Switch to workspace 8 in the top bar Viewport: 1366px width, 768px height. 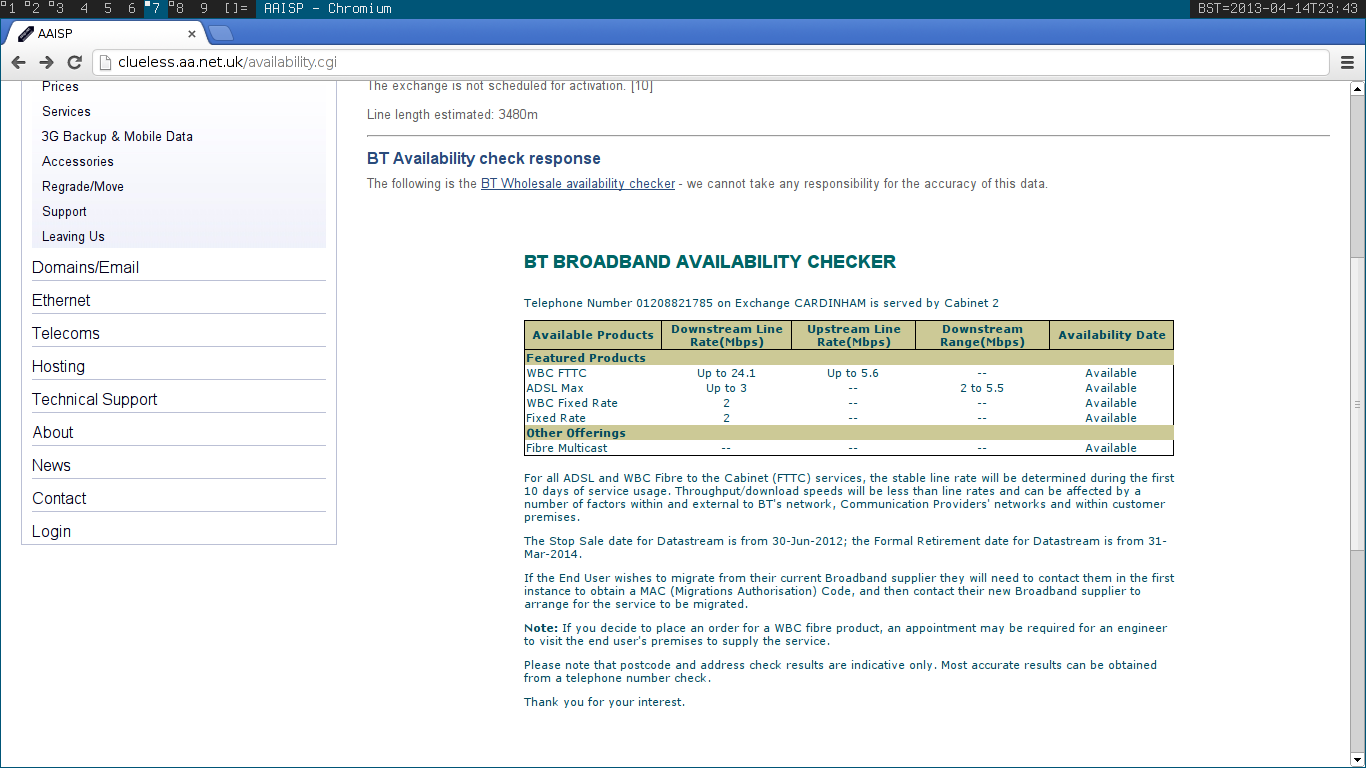(x=178, y=9)
